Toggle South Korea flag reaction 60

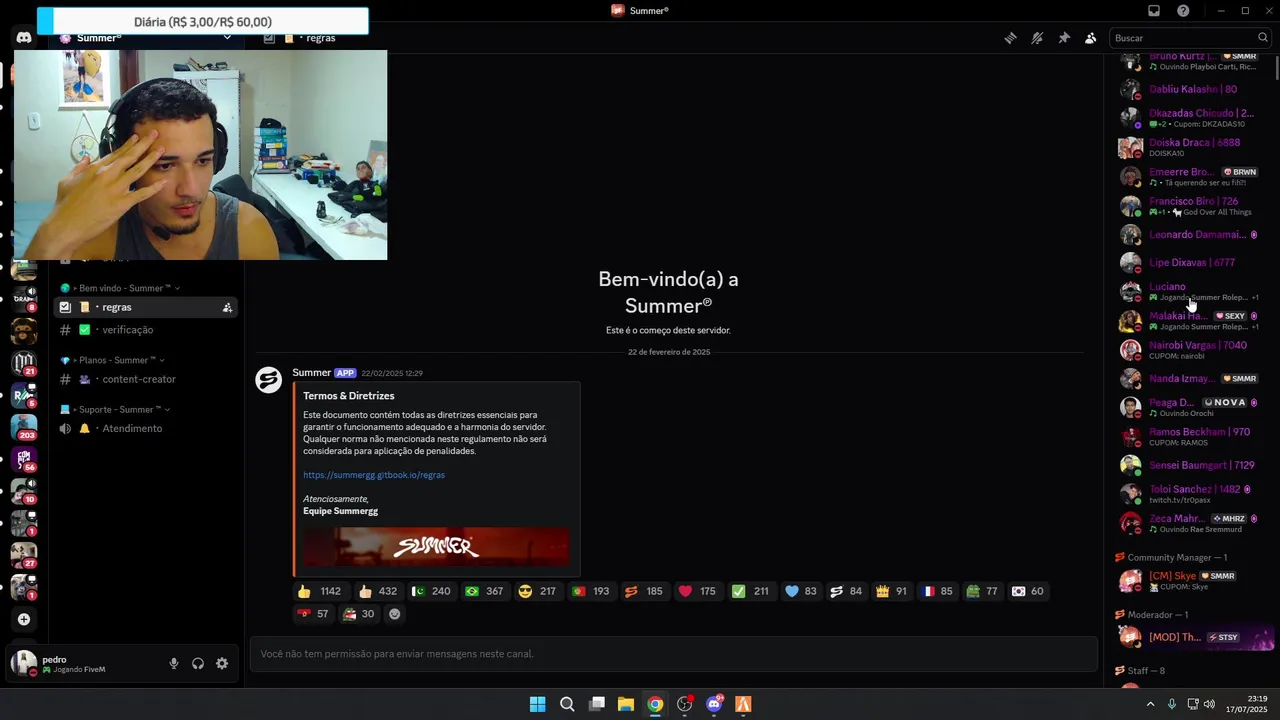[x=1027, y=591]
